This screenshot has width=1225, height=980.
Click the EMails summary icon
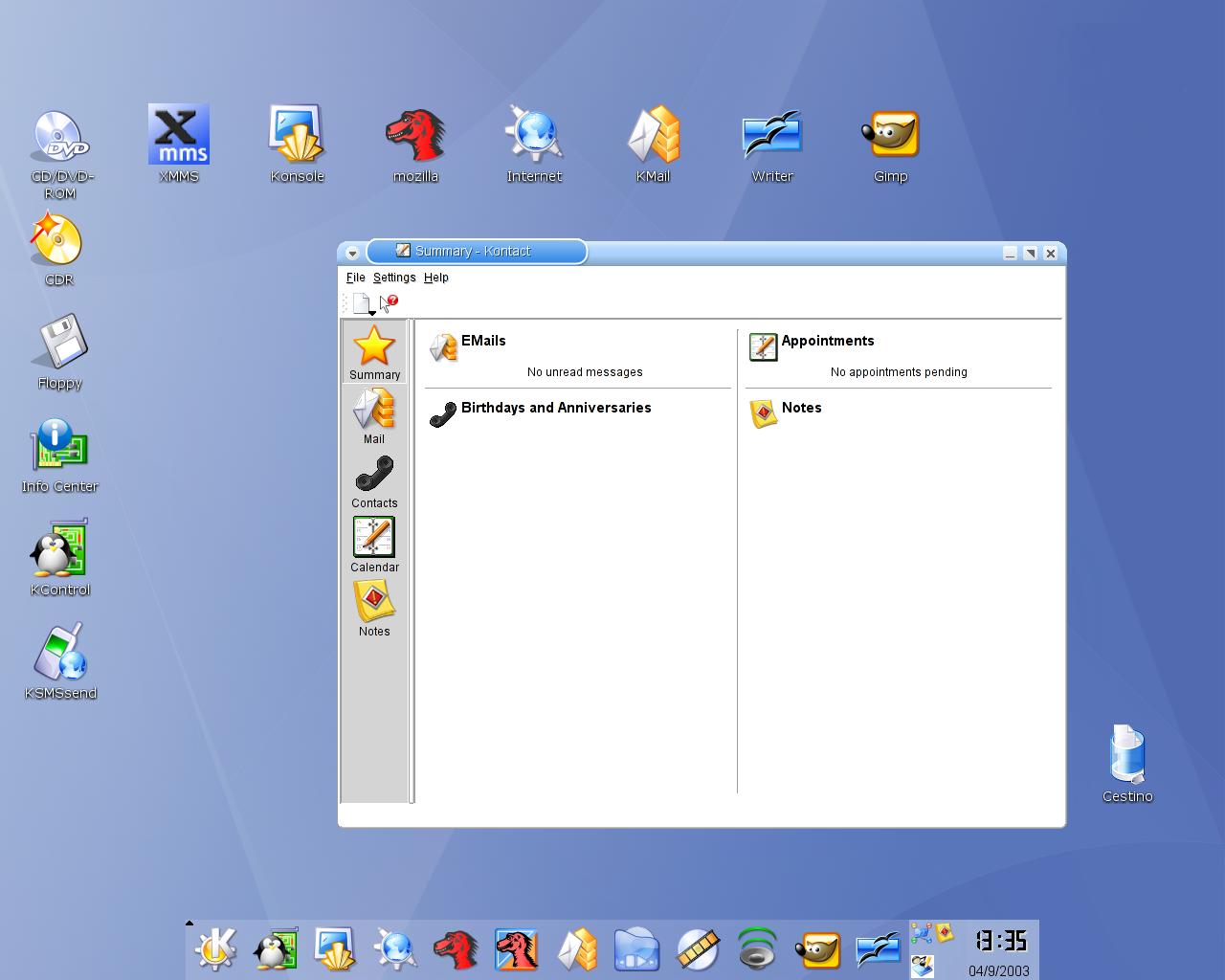coord(443,347)
